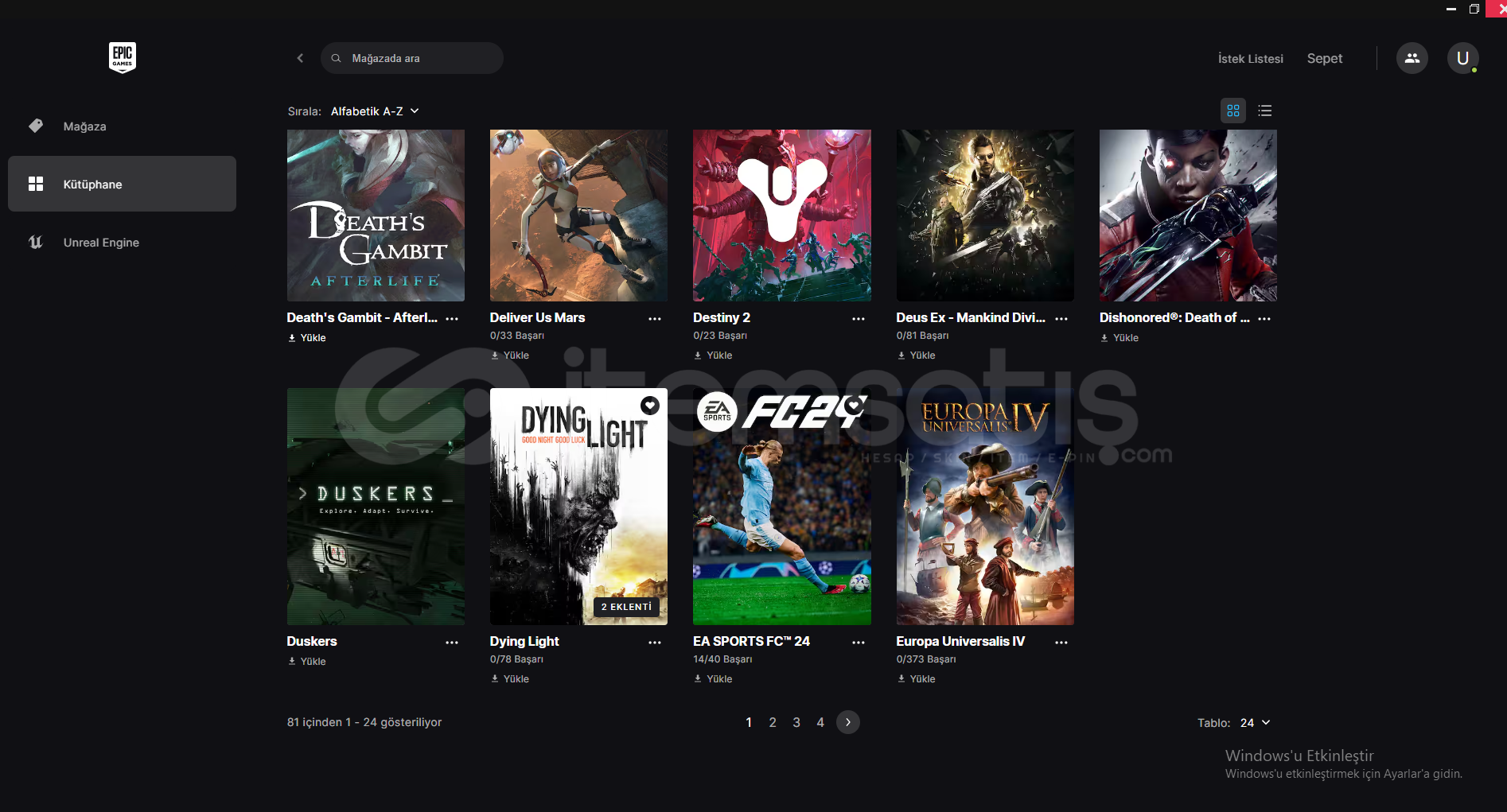The height and width of the screenshot is (812, 1507).
Task: Click the Epic Games logo
Action: click(x=123, y=57)
